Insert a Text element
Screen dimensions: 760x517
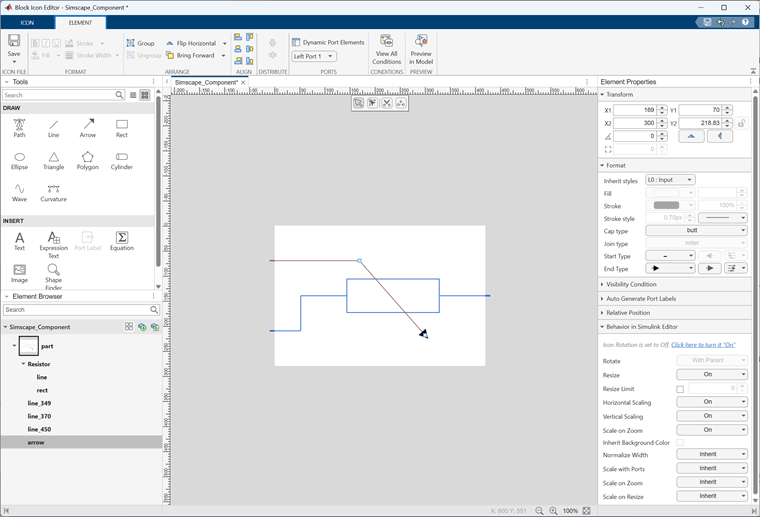(x=19, y=241)
